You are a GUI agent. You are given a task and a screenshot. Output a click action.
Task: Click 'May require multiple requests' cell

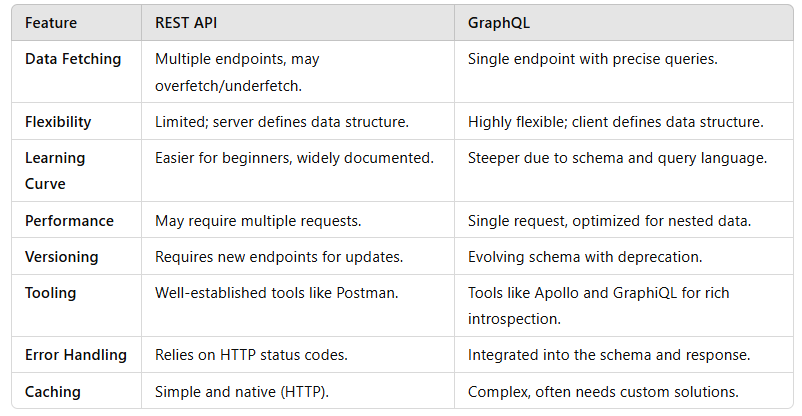pos(256,221)
